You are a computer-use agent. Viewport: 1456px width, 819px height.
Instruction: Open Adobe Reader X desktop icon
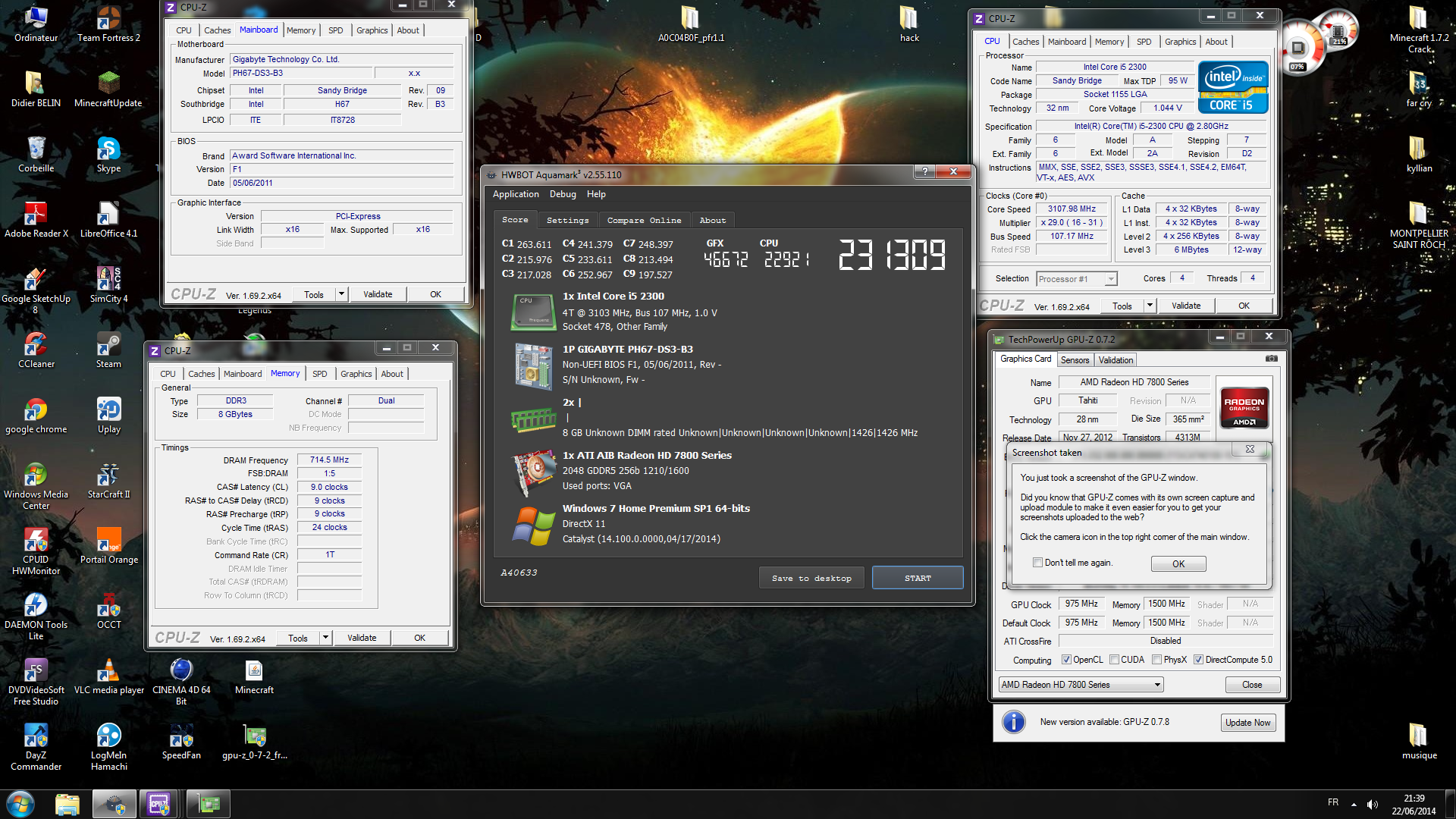(36, 220)
